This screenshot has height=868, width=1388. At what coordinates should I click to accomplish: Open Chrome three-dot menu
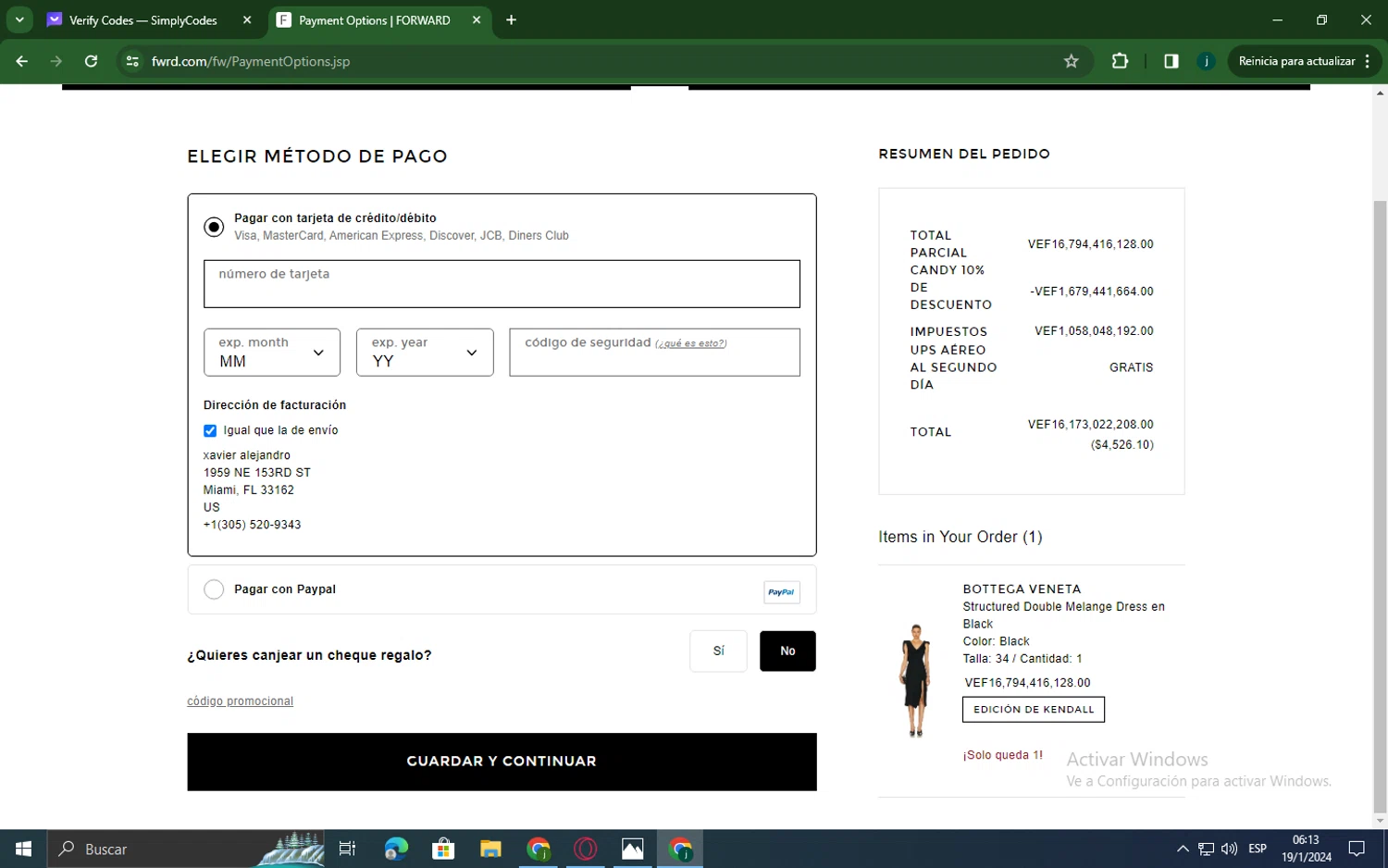(1368, 61)
